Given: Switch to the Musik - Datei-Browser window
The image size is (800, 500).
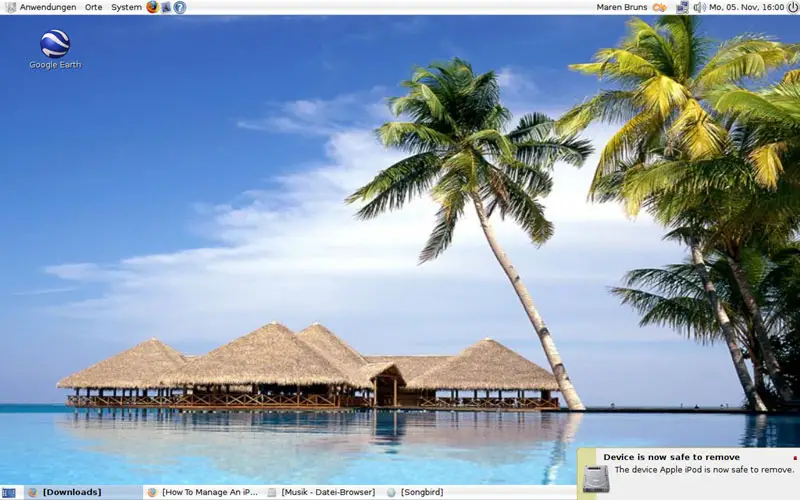Looking at the screenshot, I should (322, 492).
